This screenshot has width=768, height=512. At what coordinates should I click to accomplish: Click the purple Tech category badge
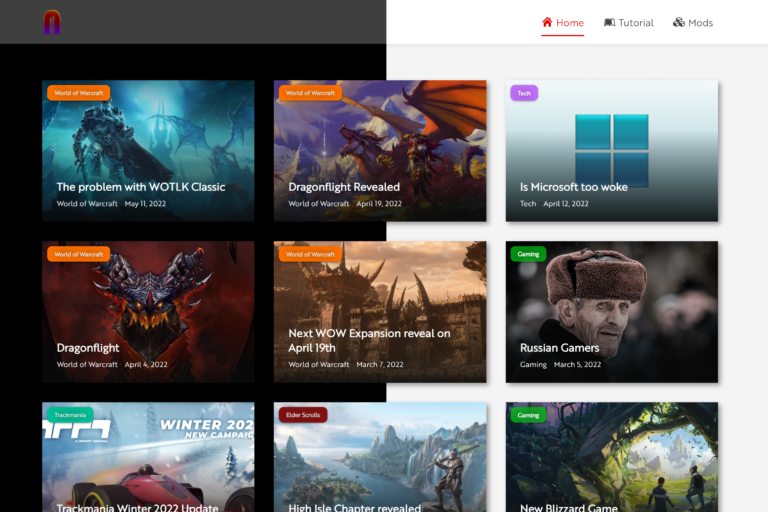pos(524,93)
